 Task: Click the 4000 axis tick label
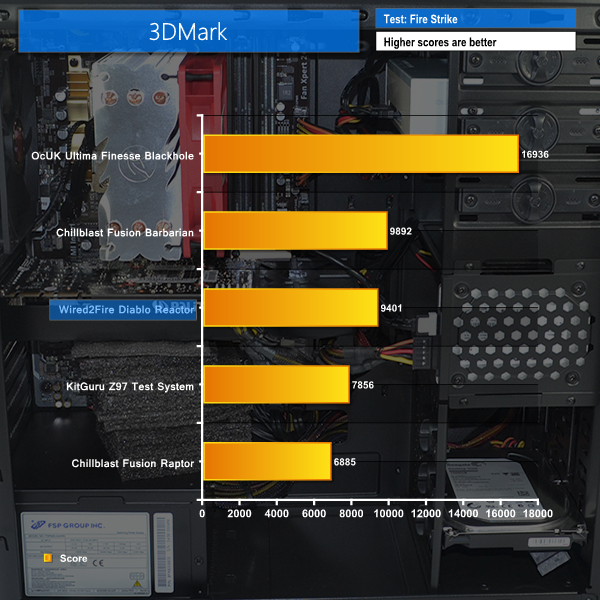[277, 514]
